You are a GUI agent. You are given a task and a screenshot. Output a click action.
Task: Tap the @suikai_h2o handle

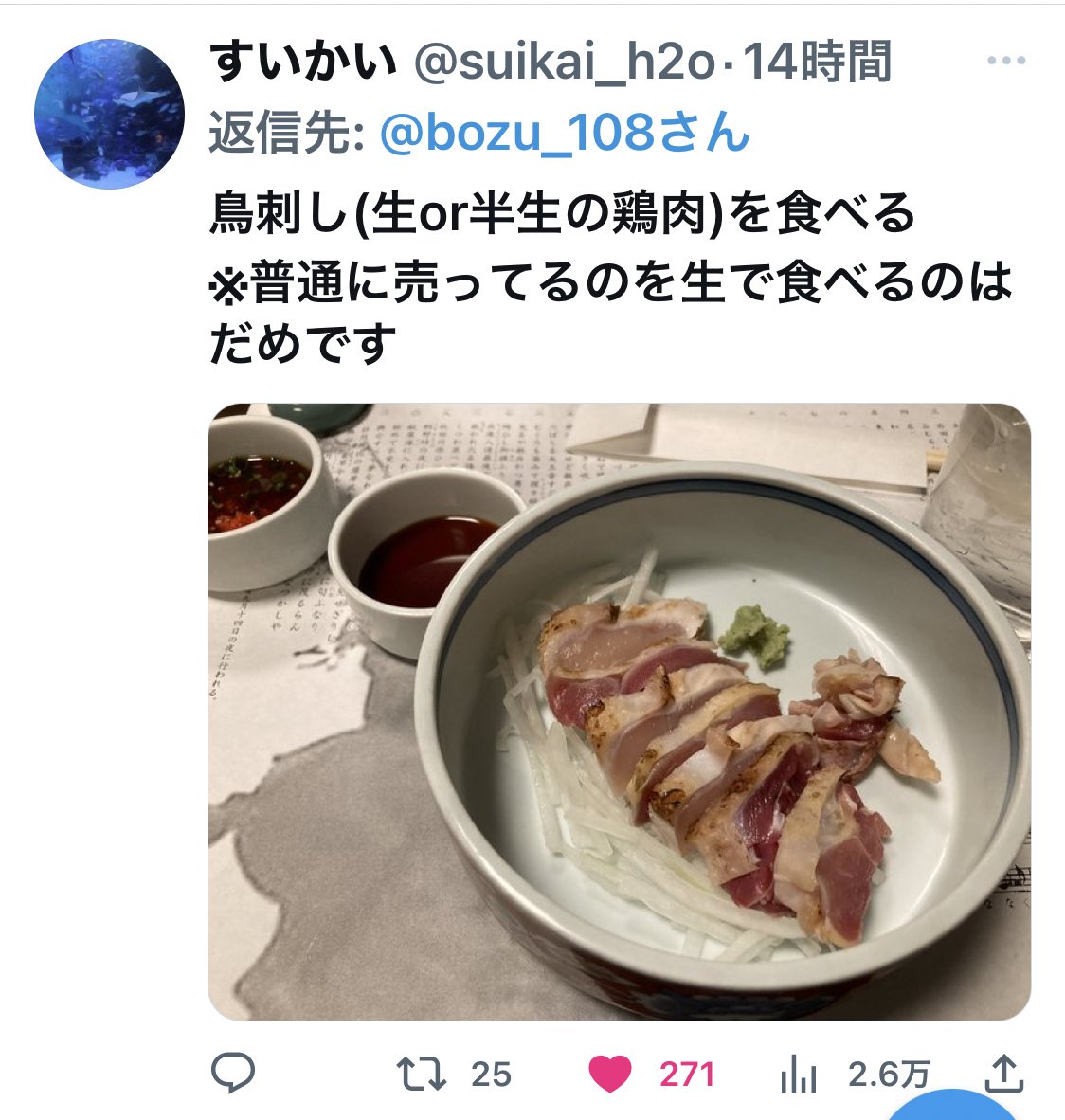tap(565, 63)
